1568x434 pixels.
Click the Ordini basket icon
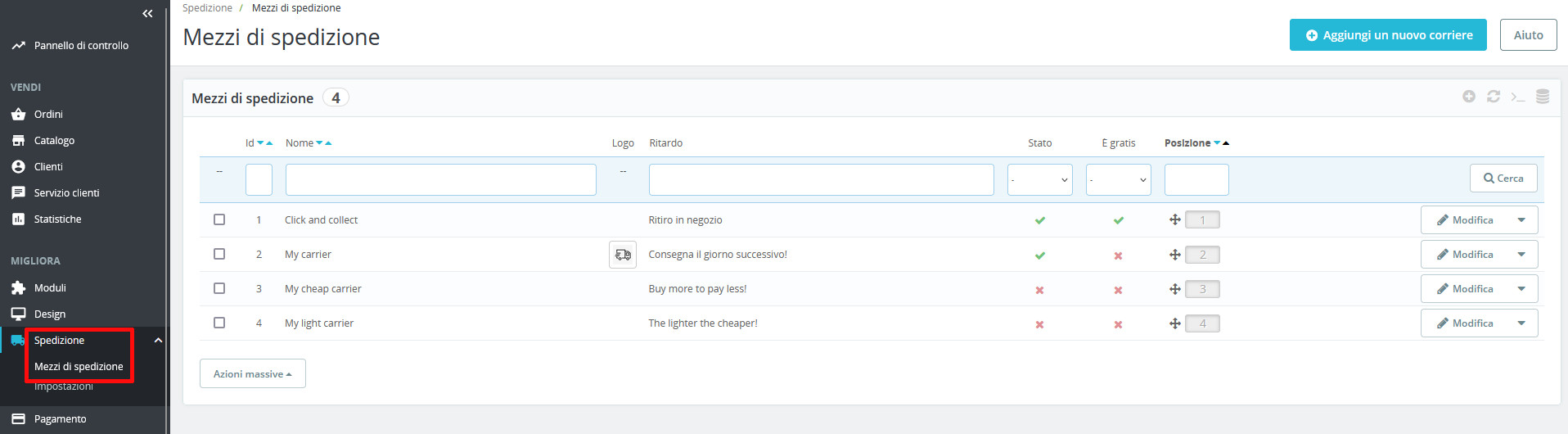click(x=18, y=115)
